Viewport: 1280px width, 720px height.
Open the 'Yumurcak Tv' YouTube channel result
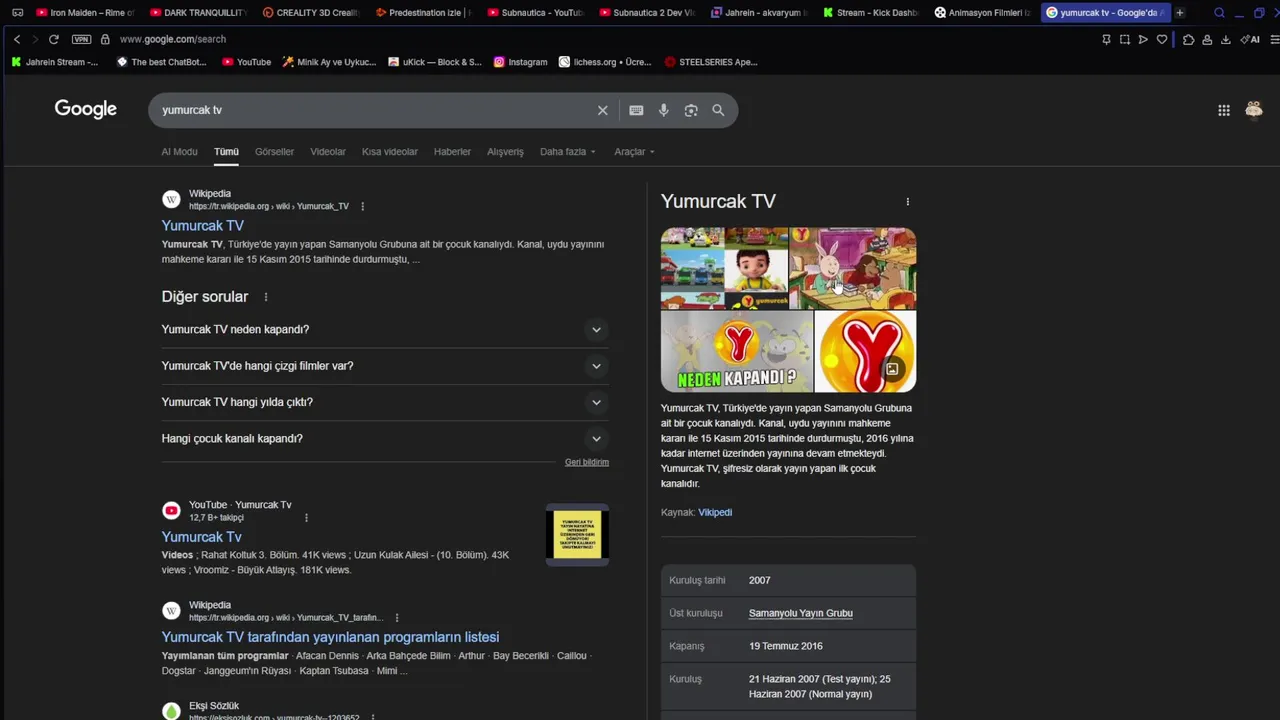pyautogui.click(x=201, y=537)
